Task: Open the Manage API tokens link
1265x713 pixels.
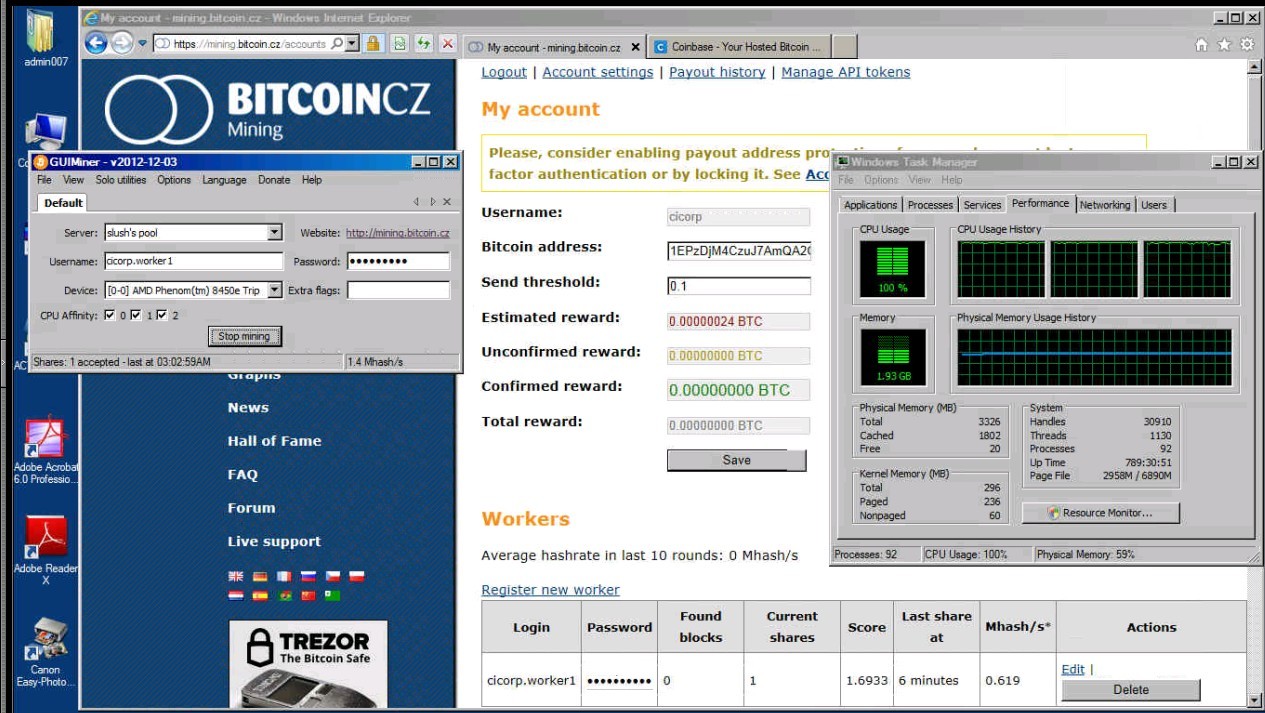Action: coord(846,72)
